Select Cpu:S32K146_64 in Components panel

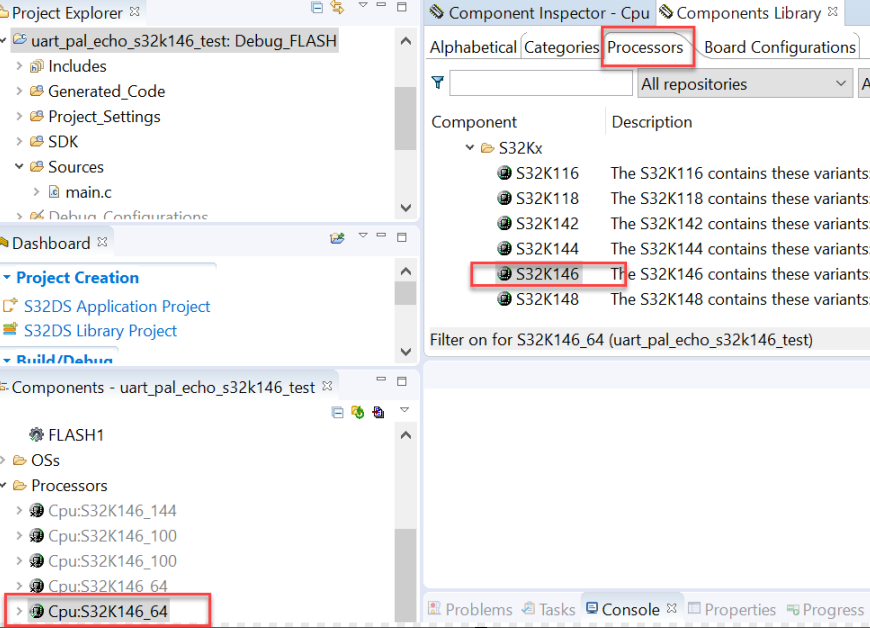point(105,611)
